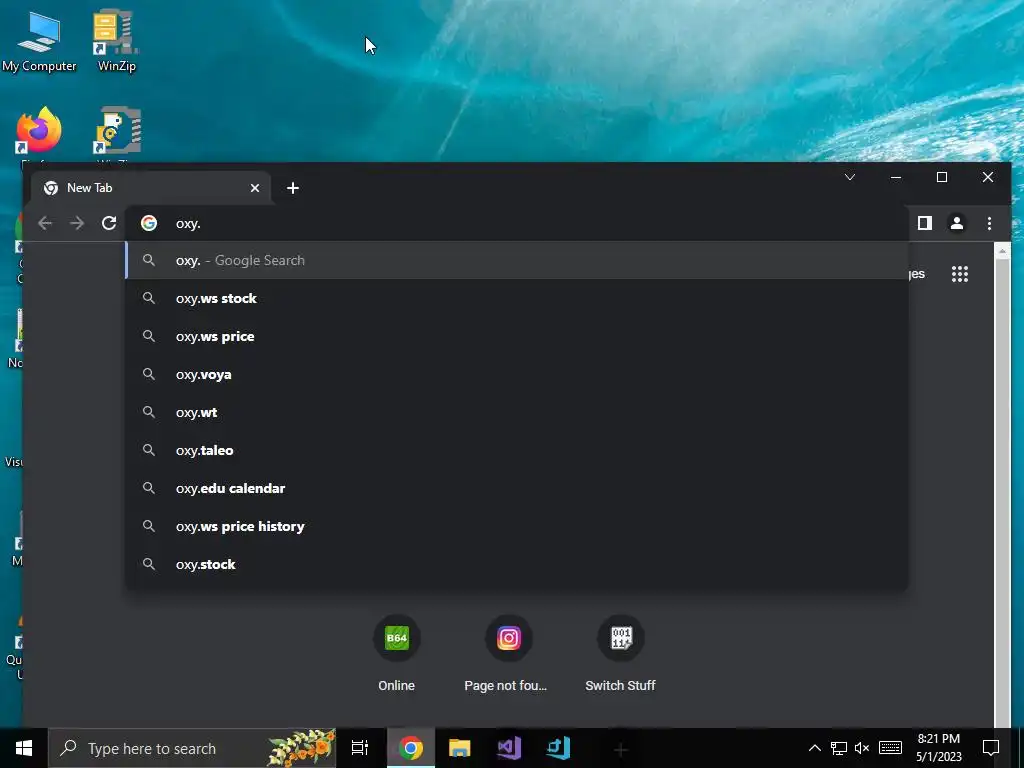The image size is (1024, 768).
Task: Open Visual Studio from taskbar
Action: point(509,748)
